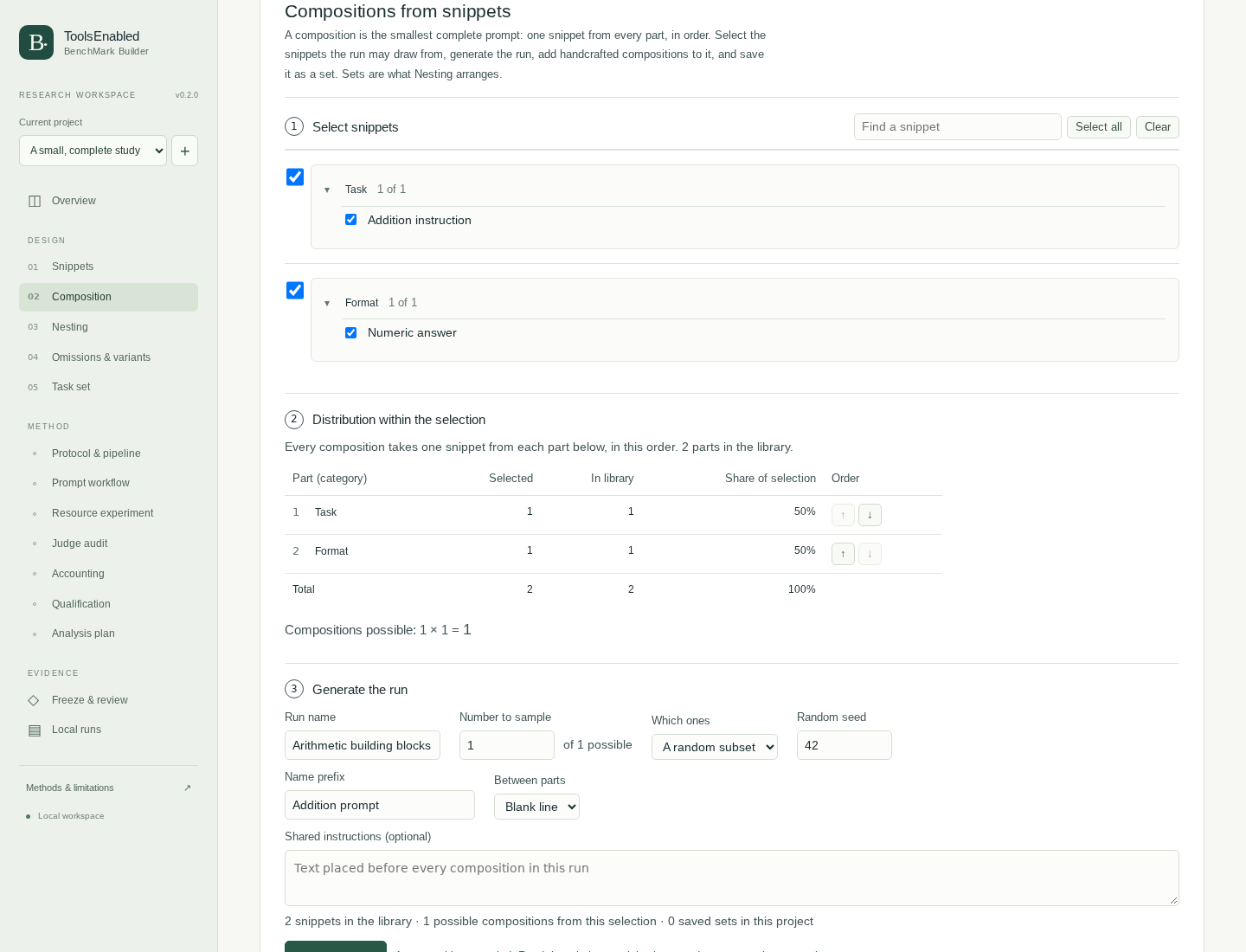Go to Snippets design page

[108, 267]
